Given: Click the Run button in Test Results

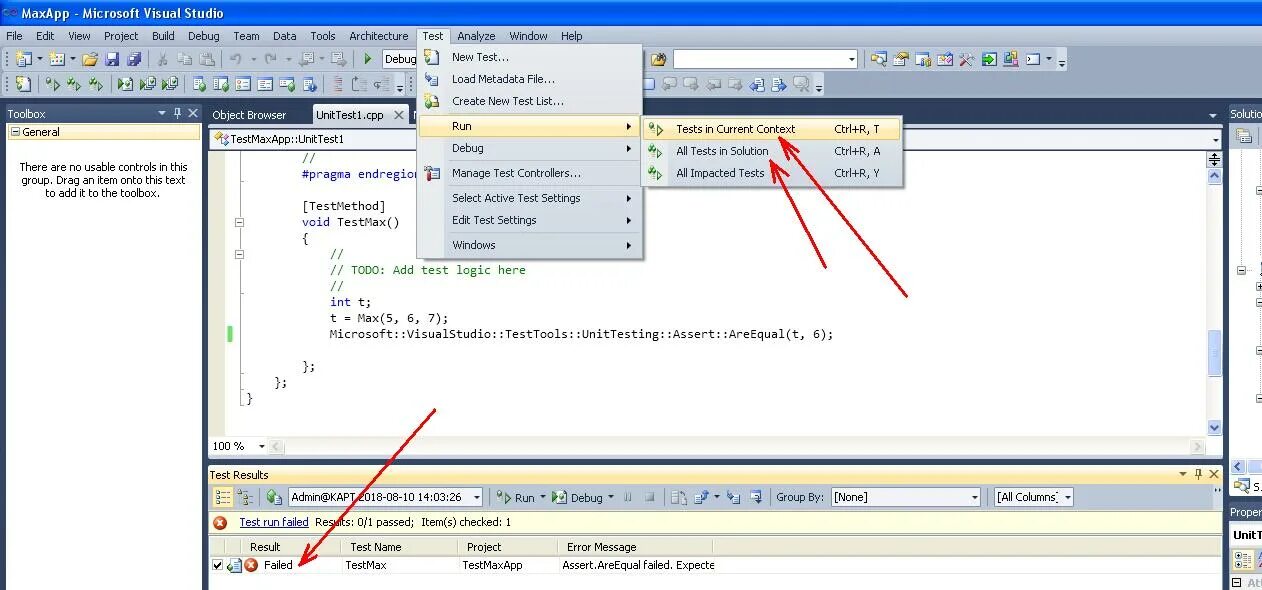Looking at the screenshot, I should point(515,497).
